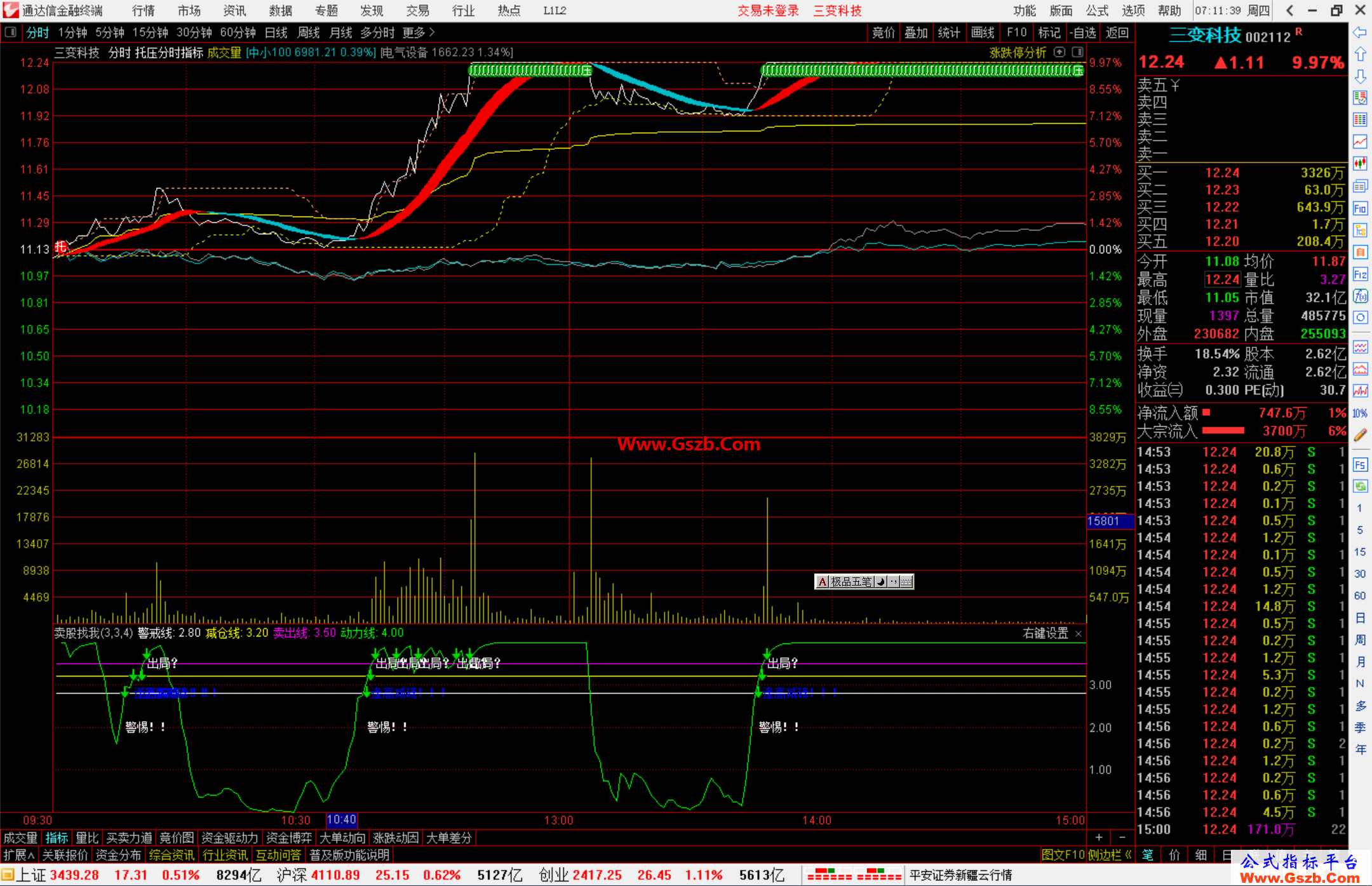Open the F10 company info sidebar icon

tap(1360, 208)
